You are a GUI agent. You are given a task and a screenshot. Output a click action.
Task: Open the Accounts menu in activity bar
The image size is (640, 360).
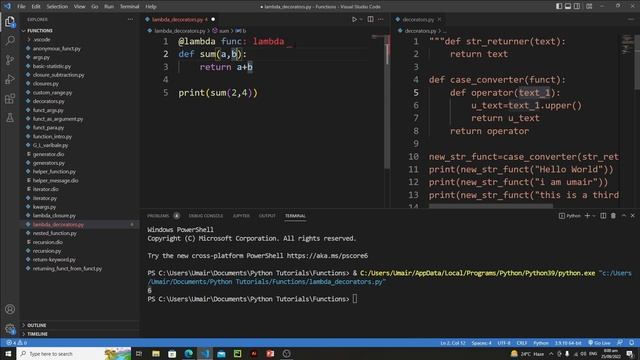click(x=10, y=309)
